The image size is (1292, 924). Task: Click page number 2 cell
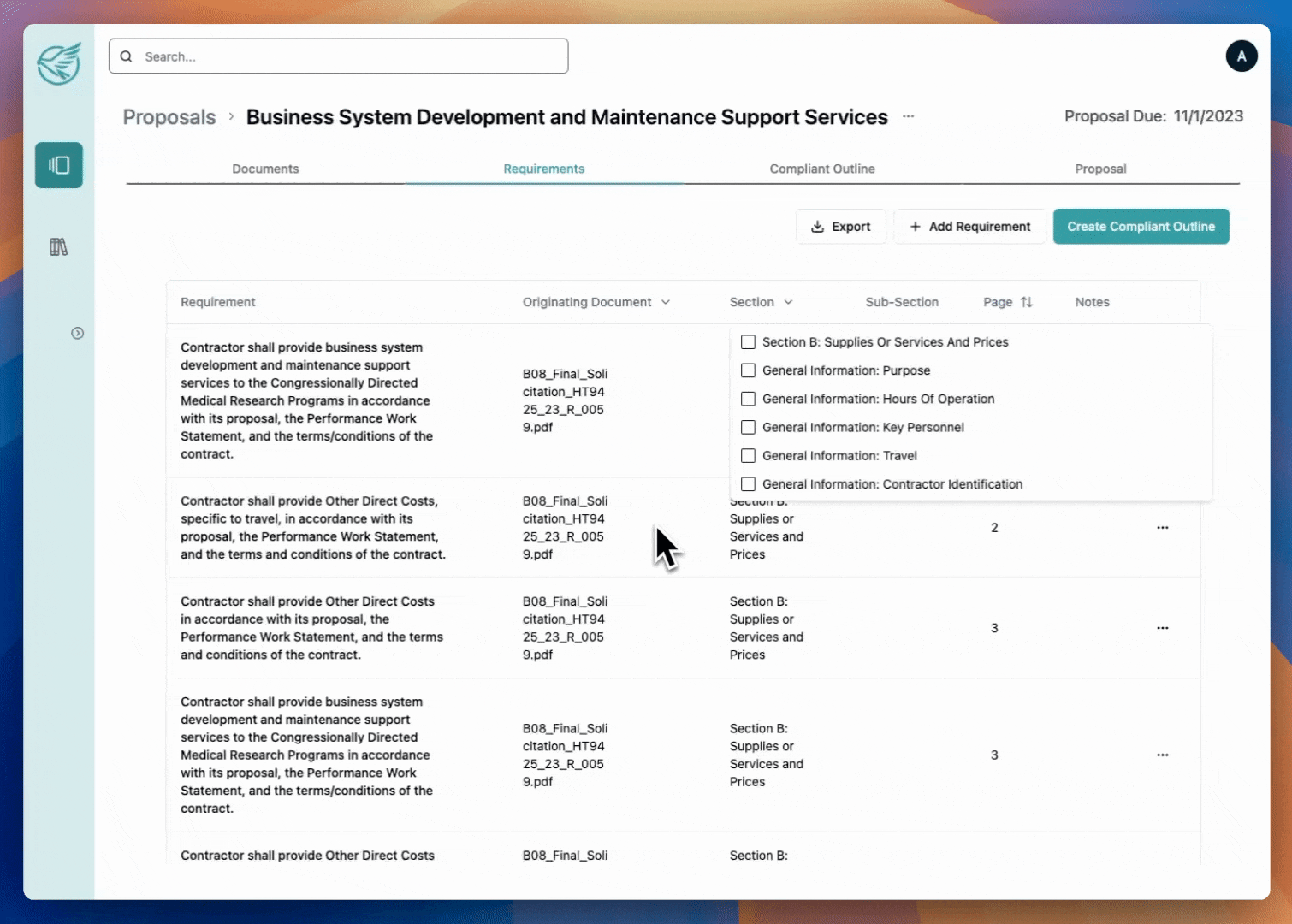click(x=994, y=528)
